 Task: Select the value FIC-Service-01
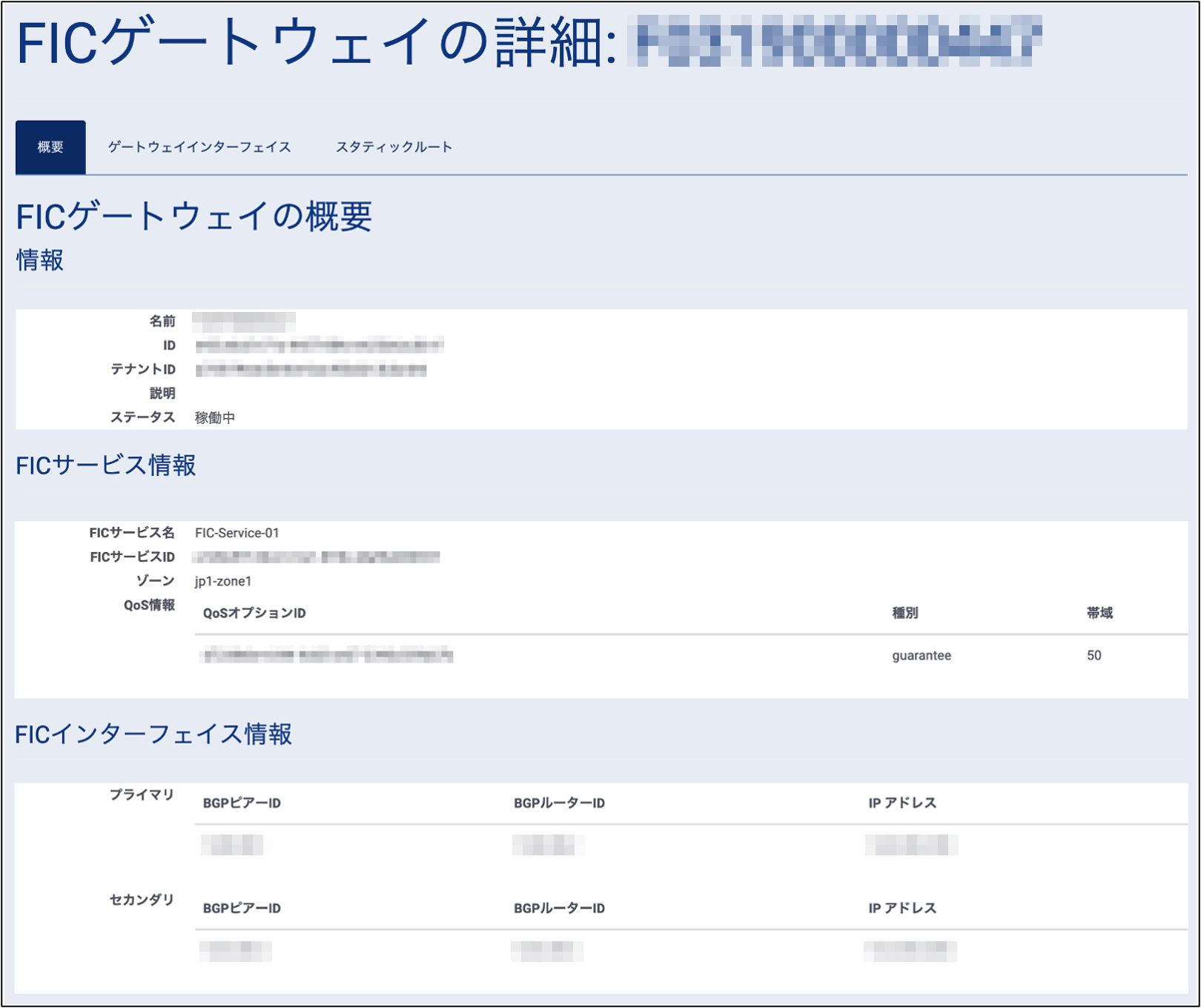pyautogui.click(x=237, y=533)
